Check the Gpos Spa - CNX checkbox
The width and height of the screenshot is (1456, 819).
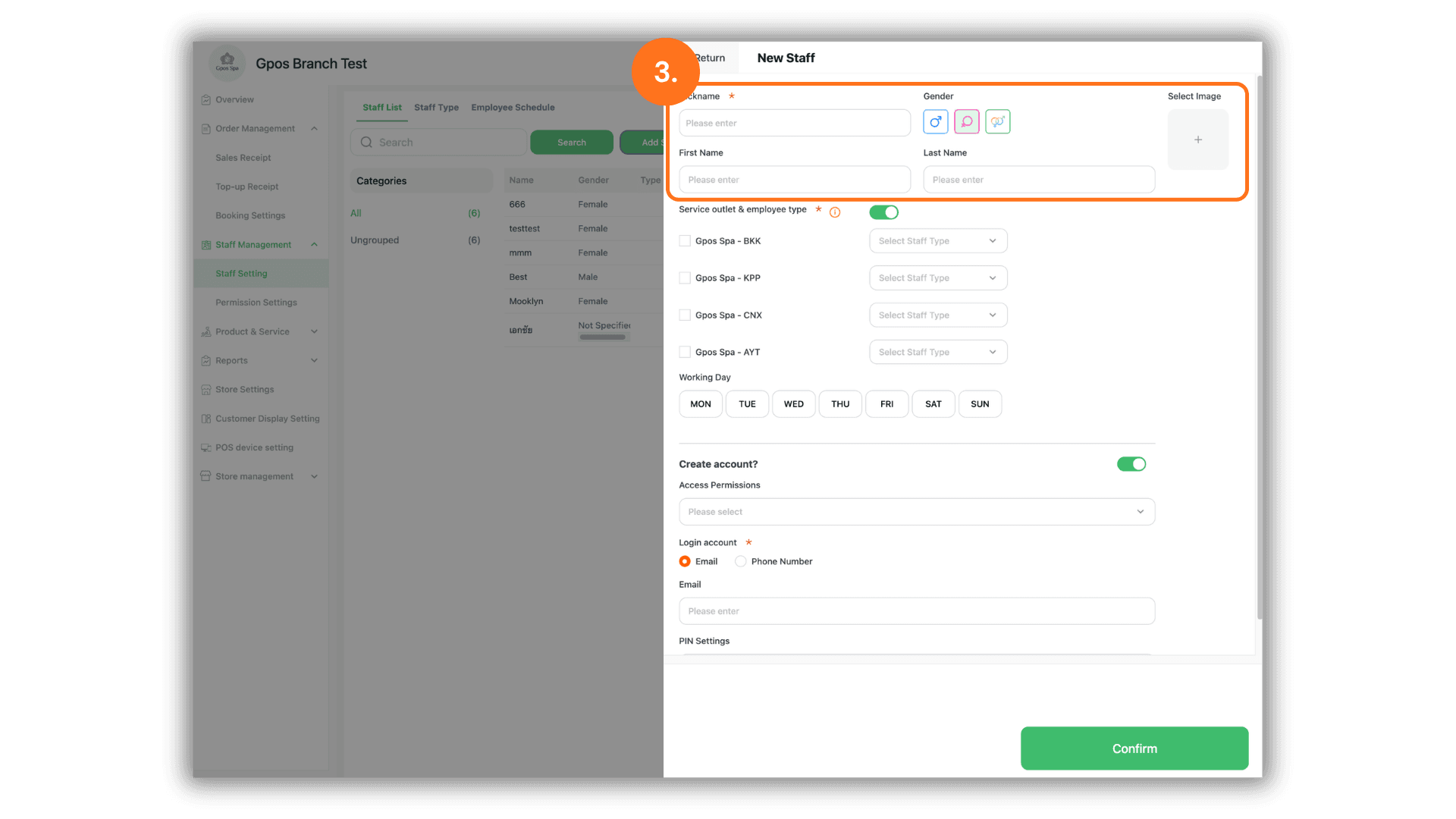click(x=685, y=315)
